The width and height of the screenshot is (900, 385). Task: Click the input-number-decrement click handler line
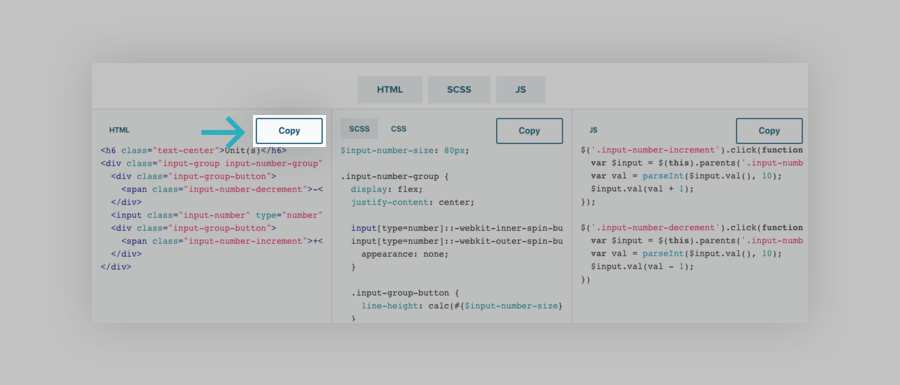692,228
